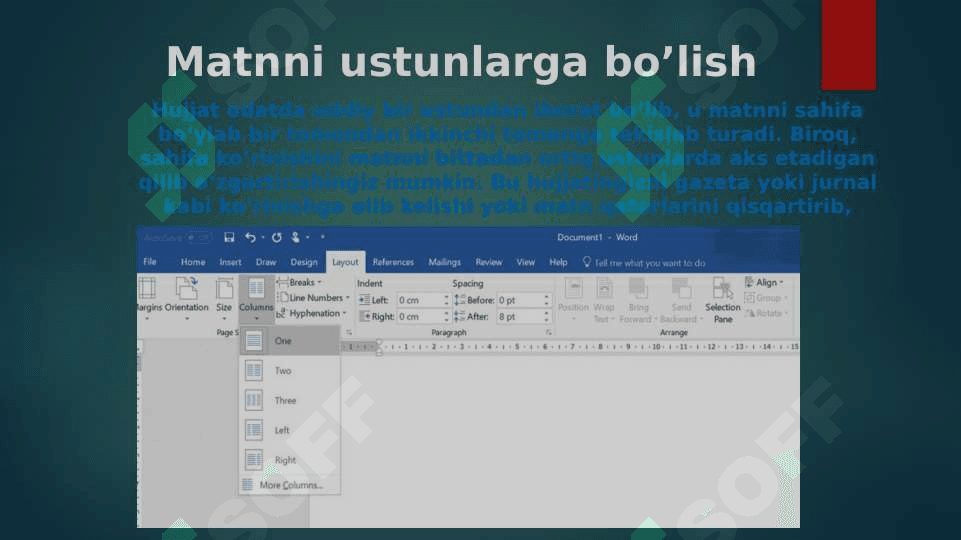The height and width of the screenshot is (540, 961).
Task: Open the Line Numbers dropdown
Action: click(316, 298)
